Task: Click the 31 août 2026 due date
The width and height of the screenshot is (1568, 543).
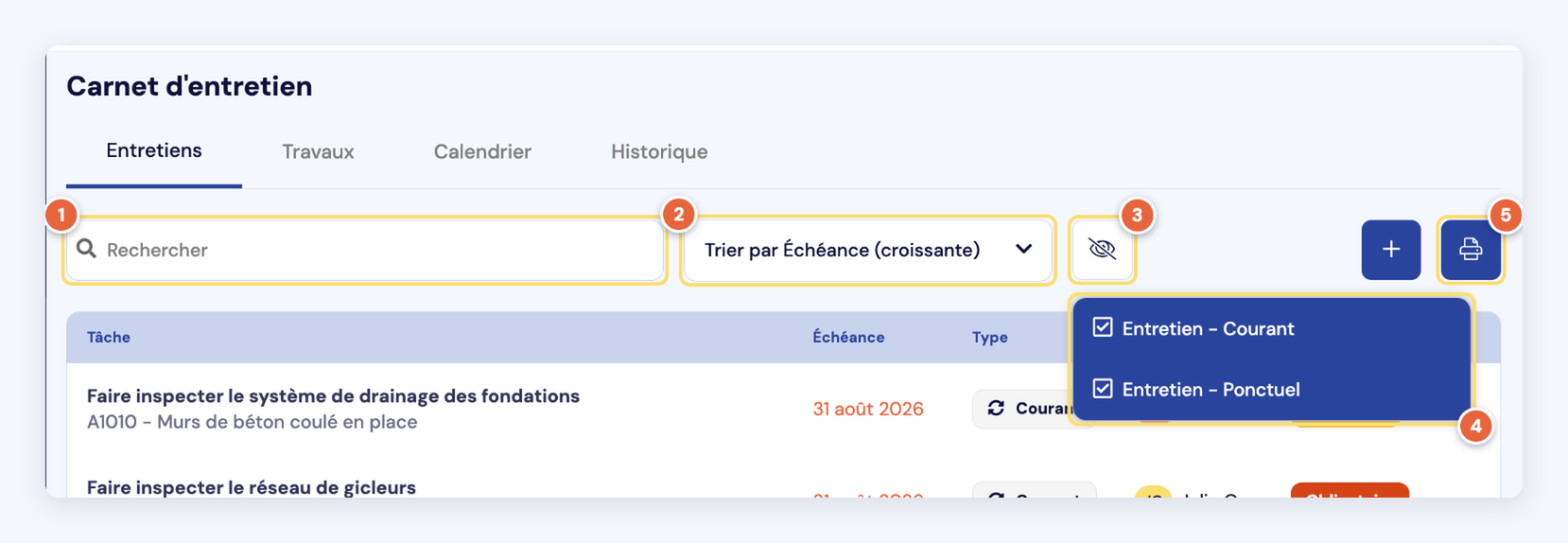Action: 867,409
